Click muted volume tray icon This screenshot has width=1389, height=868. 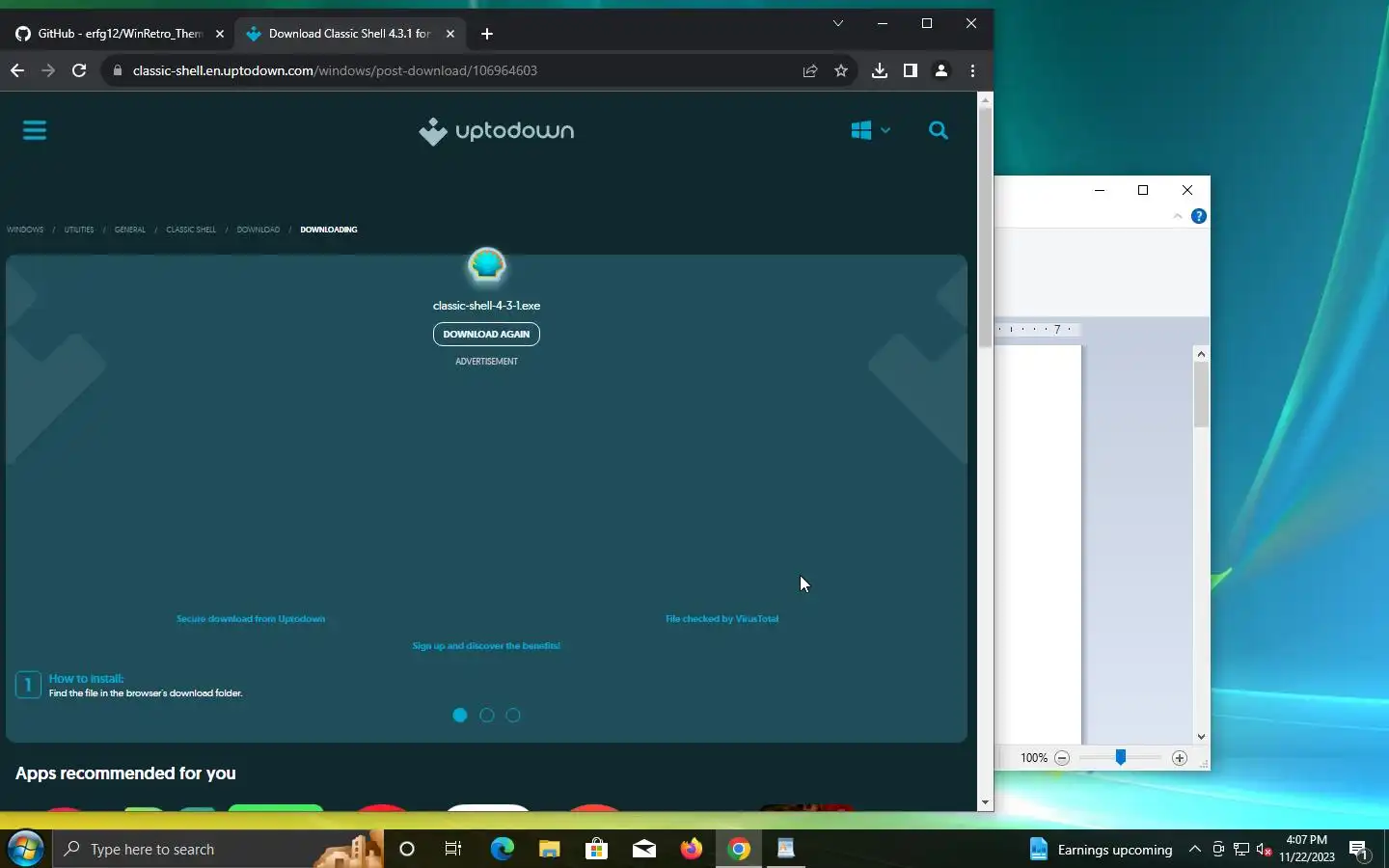tap(1265, 849)
